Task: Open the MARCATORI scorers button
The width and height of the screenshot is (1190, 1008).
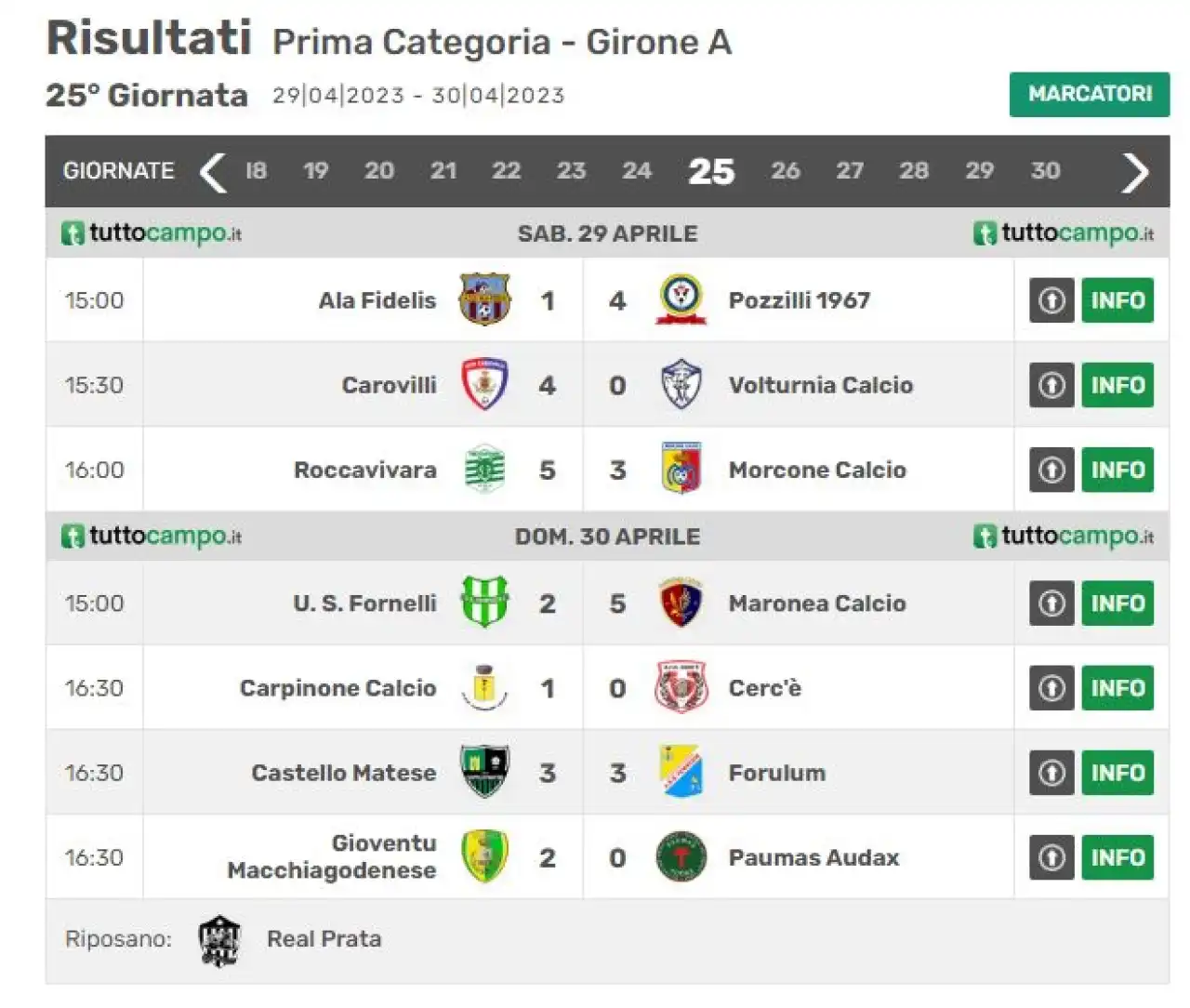Action: point(1090,94)
